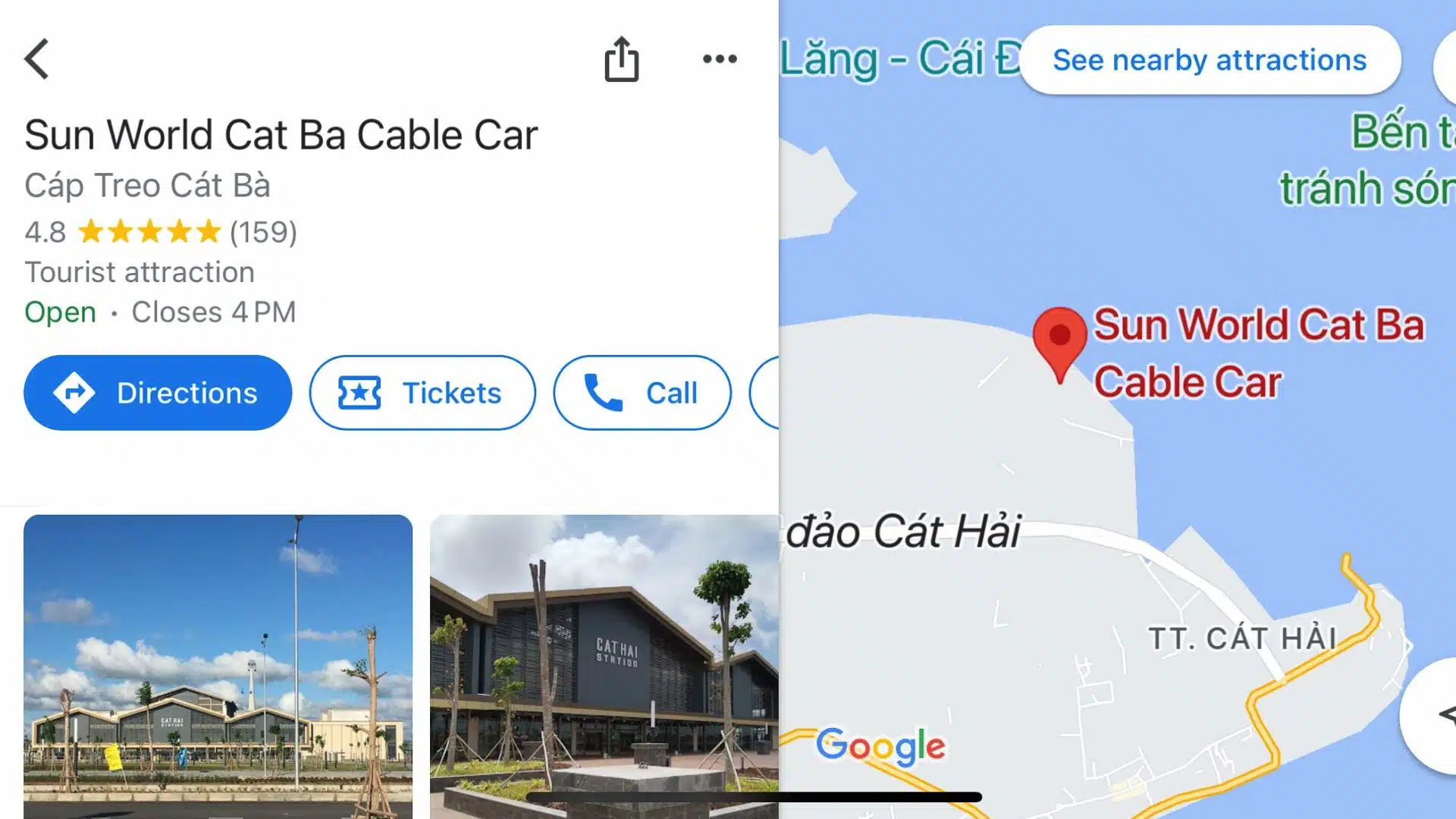Open Google Maps app from branding
Screen dimensions: 1456x819
(880, 746)
